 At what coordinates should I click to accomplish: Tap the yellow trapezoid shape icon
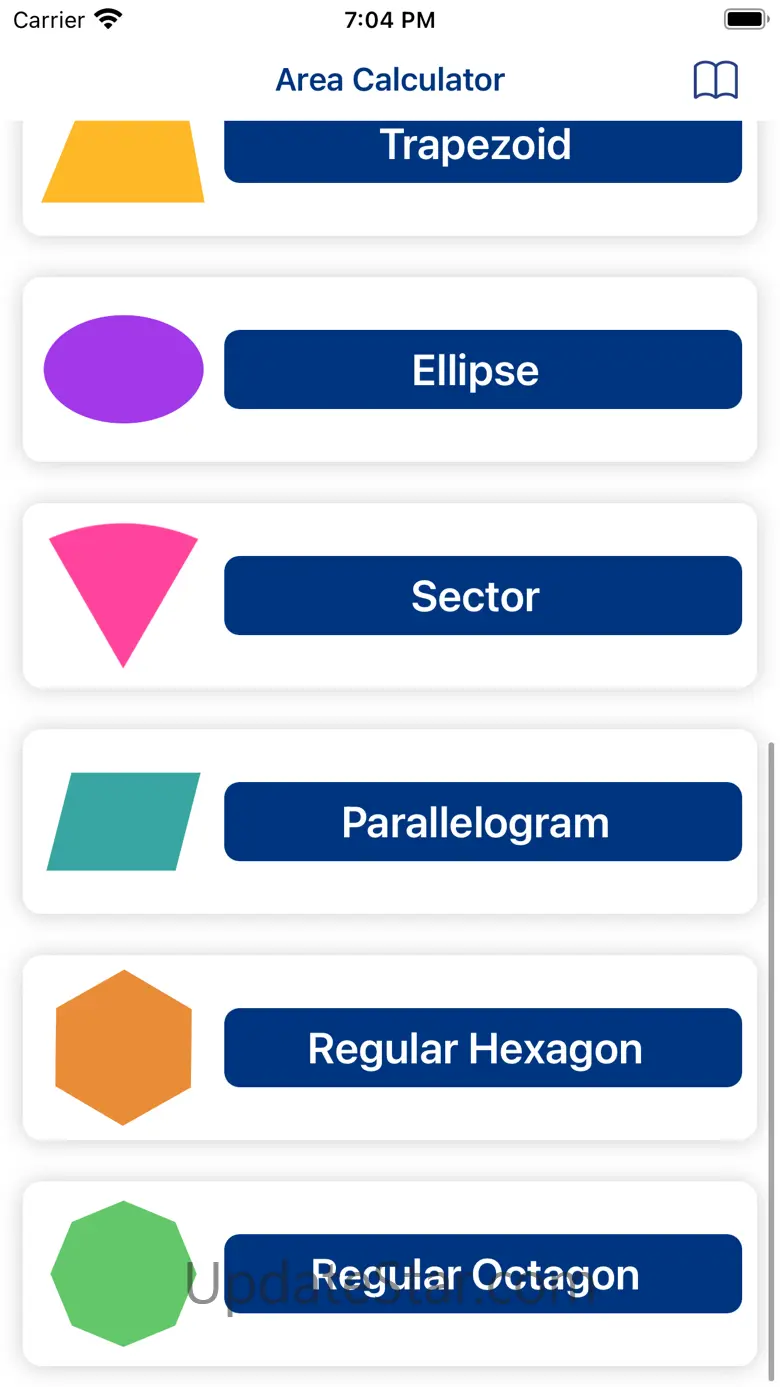123,163
